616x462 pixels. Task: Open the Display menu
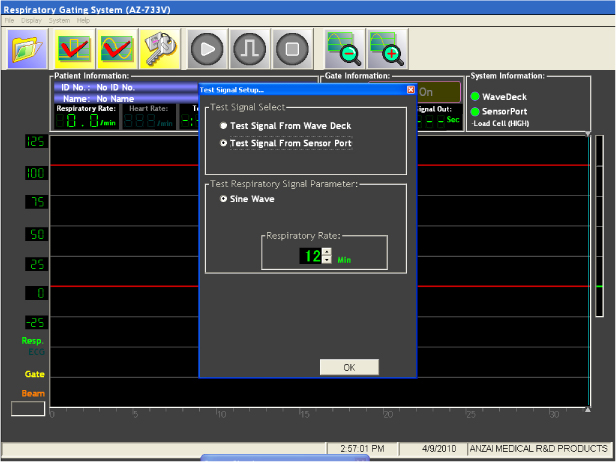coord(29,20)
